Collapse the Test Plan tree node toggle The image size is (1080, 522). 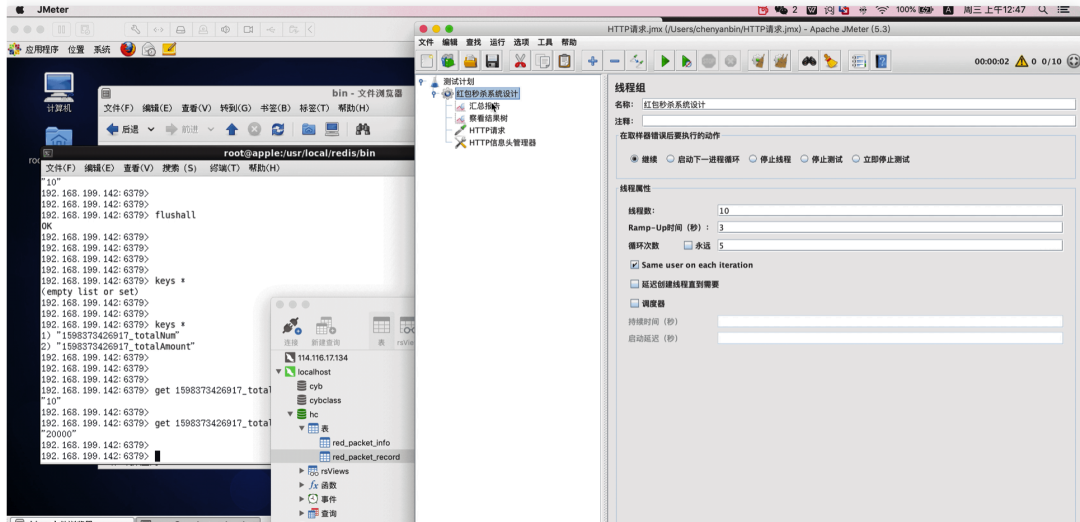(421, 81)
